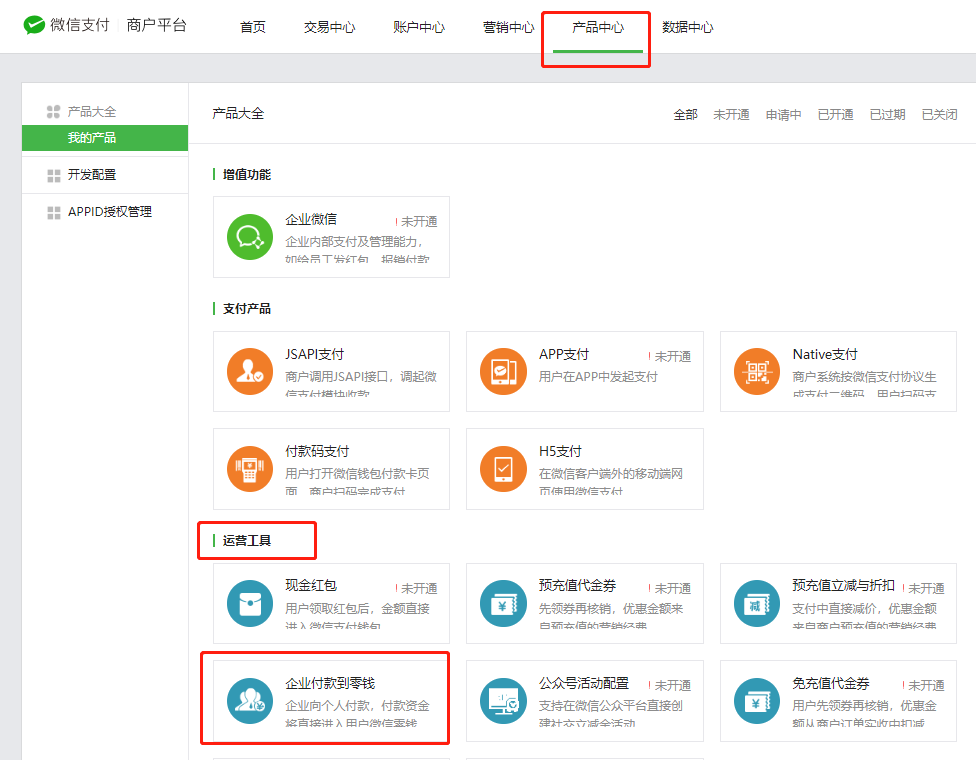The image size is (976, 760).
Task: Open the 预充值立减与折扣 product title
Action: [843, 585]
